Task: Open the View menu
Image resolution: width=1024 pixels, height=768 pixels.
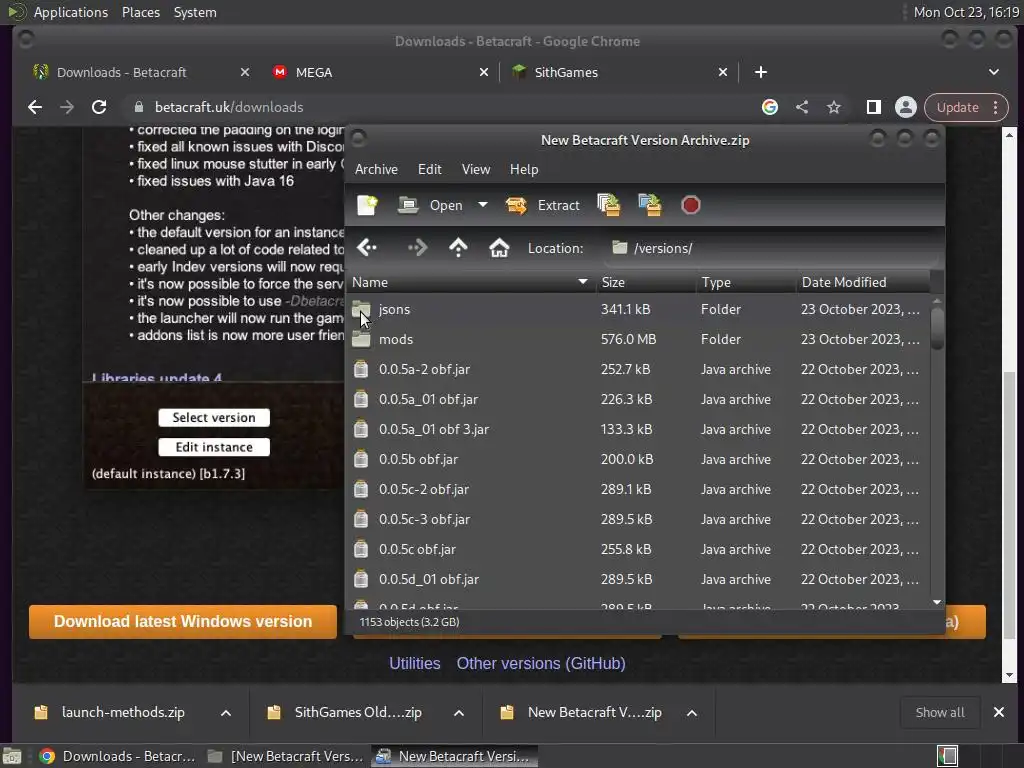Action: coord(476,169)
